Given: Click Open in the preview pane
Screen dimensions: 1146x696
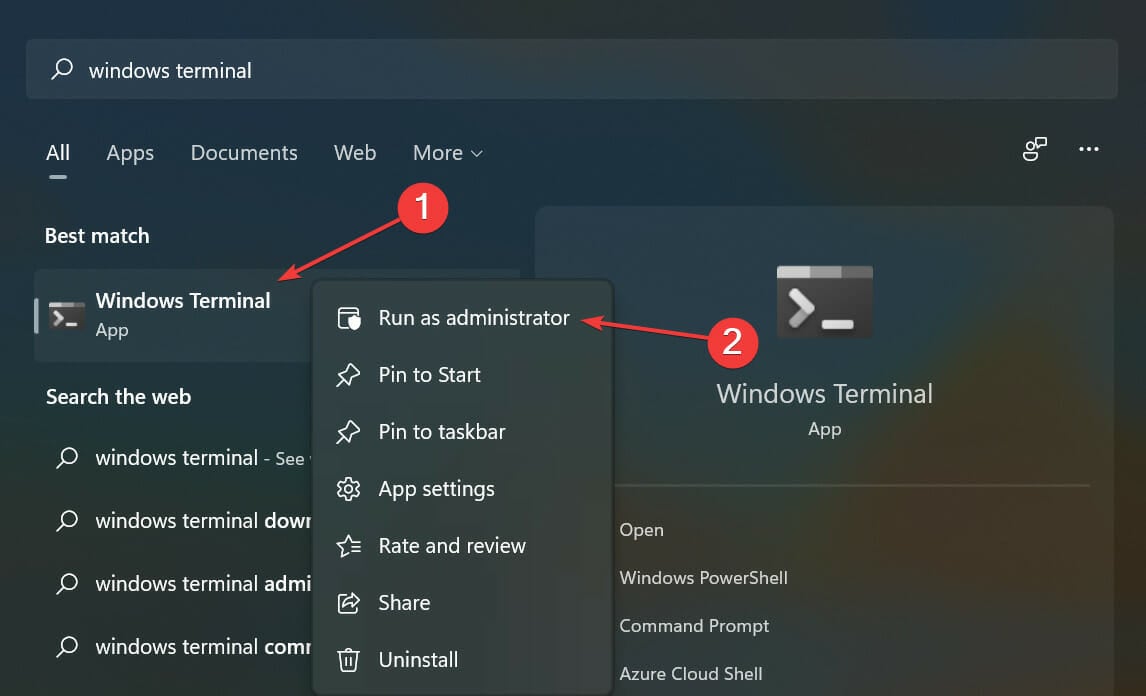Looking at the screenshot, I should click(x=642, y=530).
